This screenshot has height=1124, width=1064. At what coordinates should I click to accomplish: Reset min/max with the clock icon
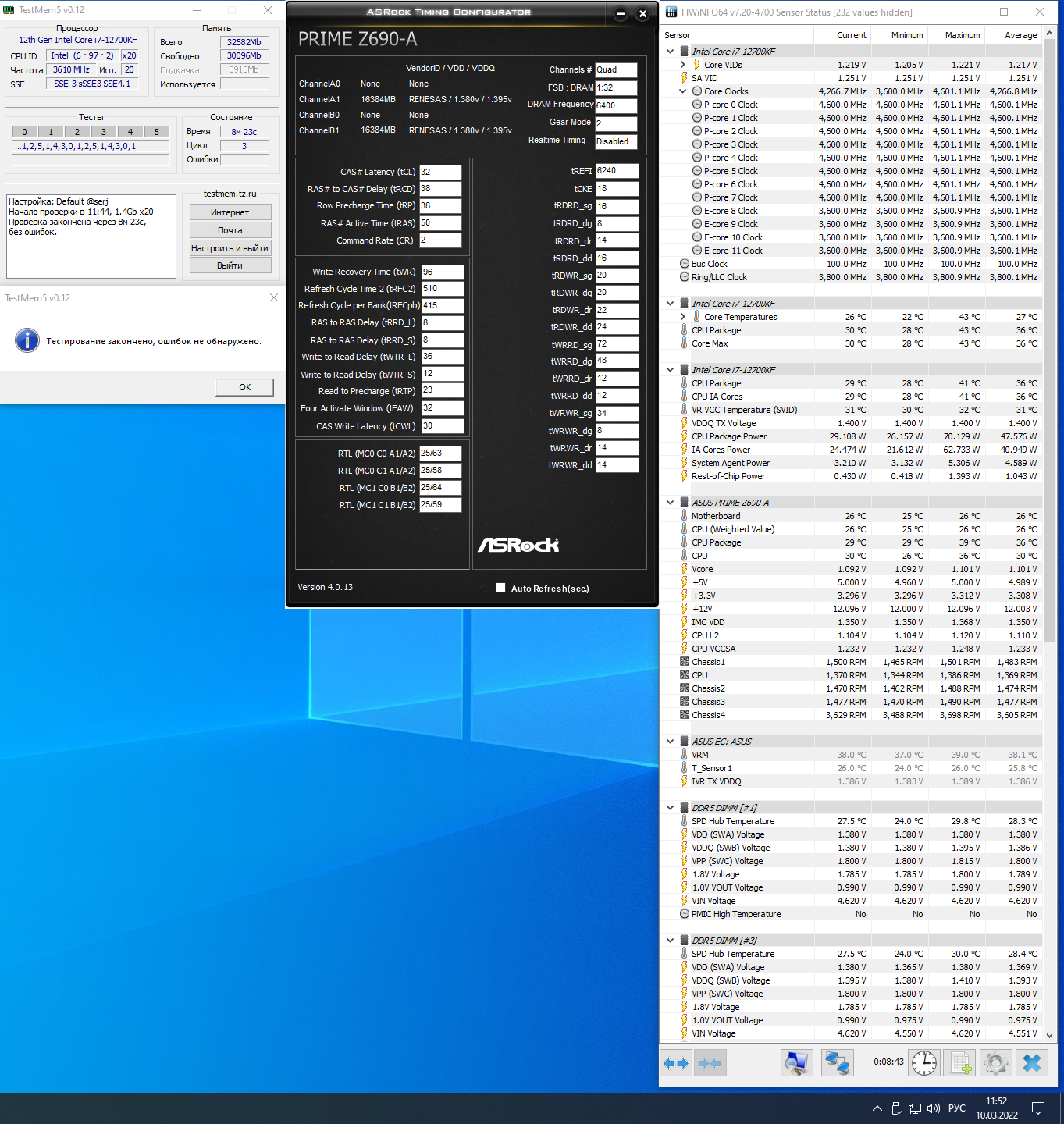(x=924, y=1063)
